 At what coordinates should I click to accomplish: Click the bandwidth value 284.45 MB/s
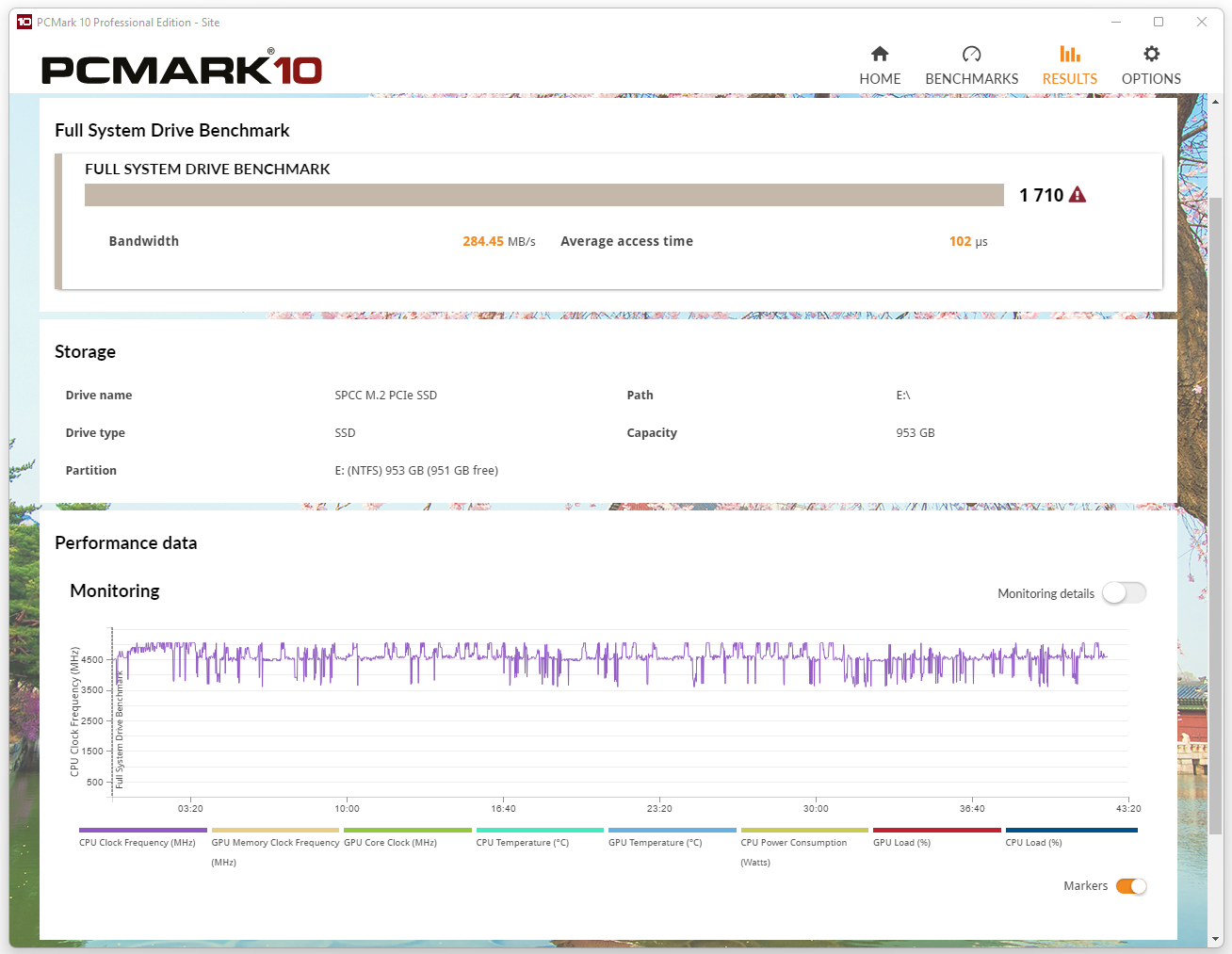pos(499,241)
